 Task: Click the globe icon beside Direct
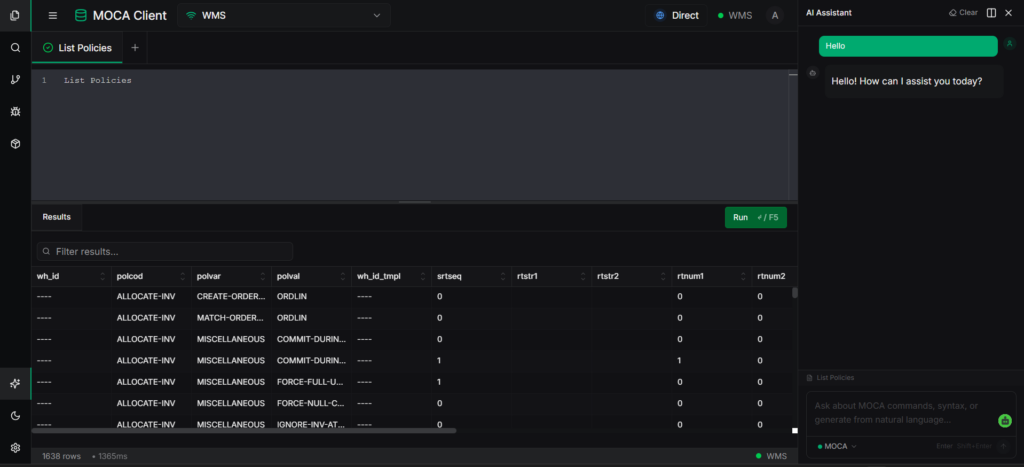[x=660, y=16]
